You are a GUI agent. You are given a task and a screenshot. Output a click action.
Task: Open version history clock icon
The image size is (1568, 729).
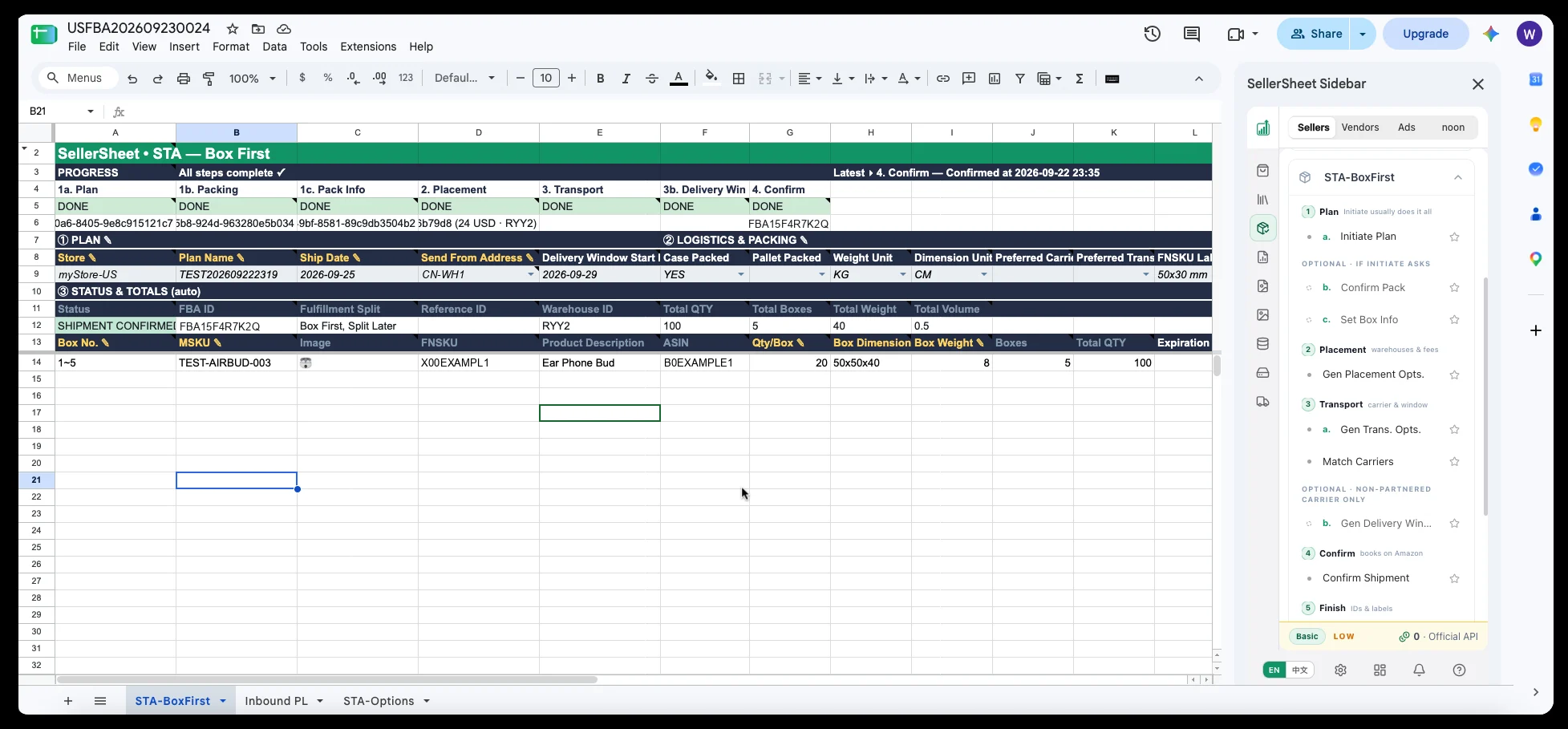point(1153,34)
